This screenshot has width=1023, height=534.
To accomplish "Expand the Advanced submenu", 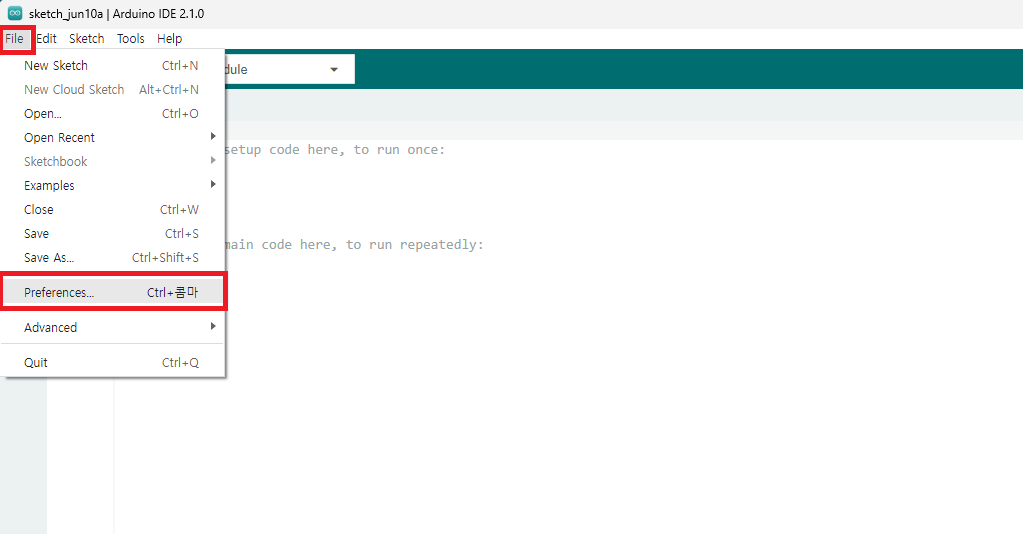I will tap(112, 328).
